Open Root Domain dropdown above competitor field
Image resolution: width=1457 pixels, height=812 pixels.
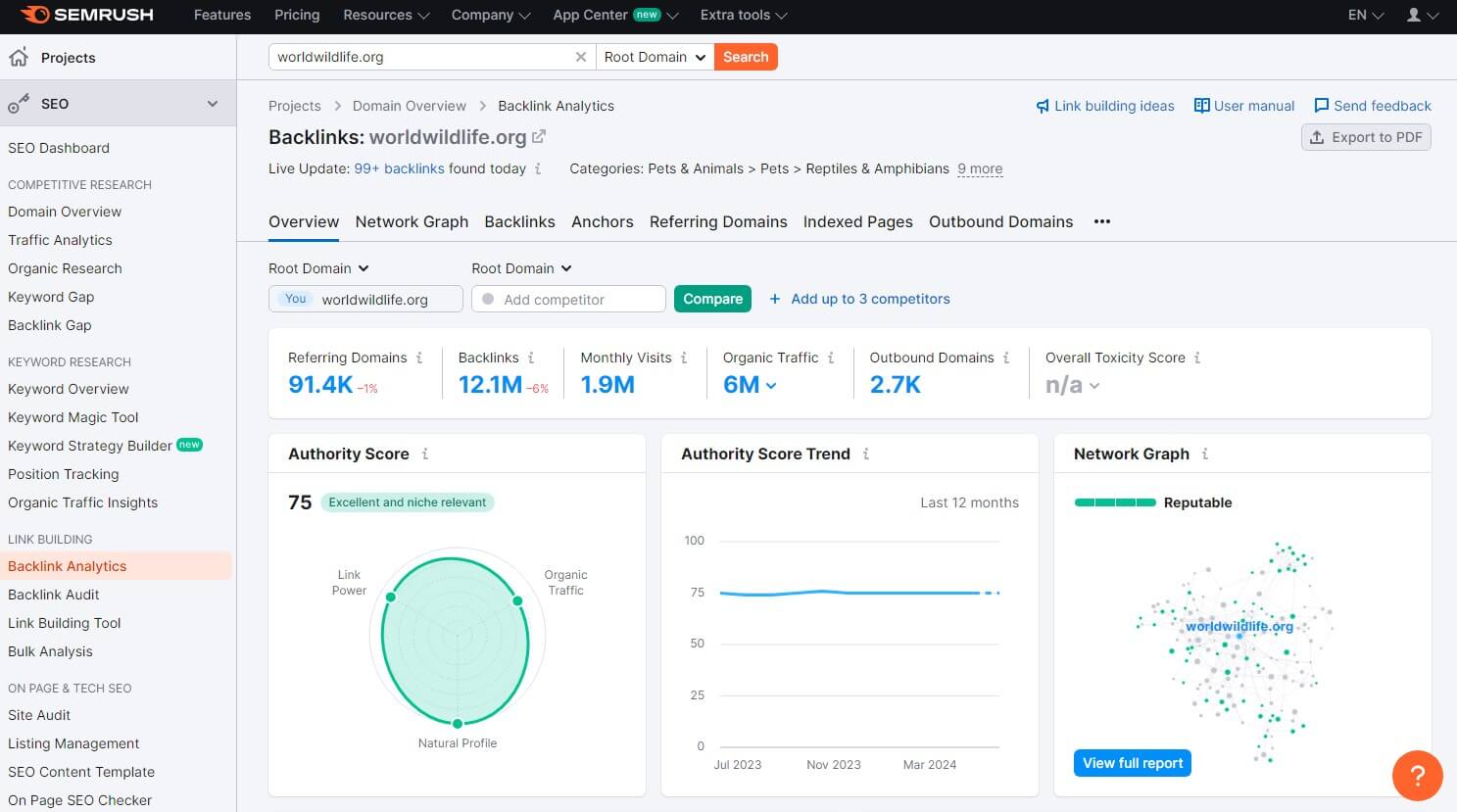point(521,268)
